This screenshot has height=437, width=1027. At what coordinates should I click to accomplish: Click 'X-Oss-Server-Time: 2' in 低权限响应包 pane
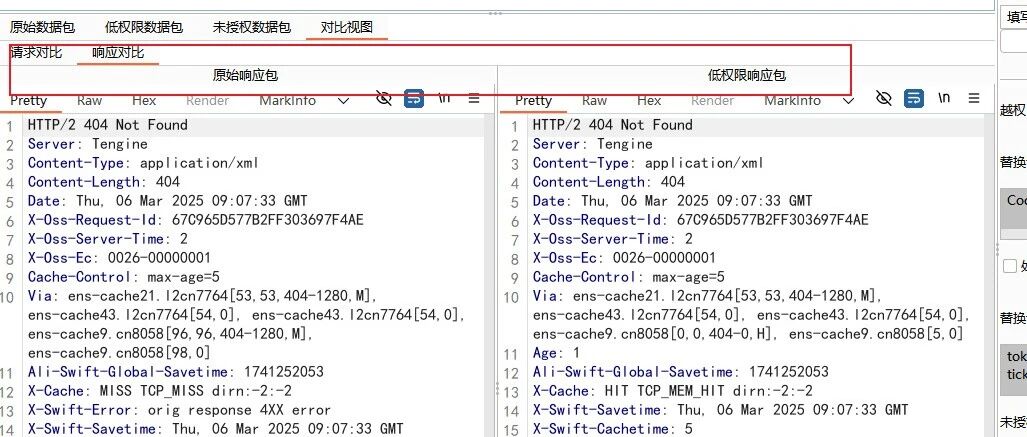coord(612,238)
